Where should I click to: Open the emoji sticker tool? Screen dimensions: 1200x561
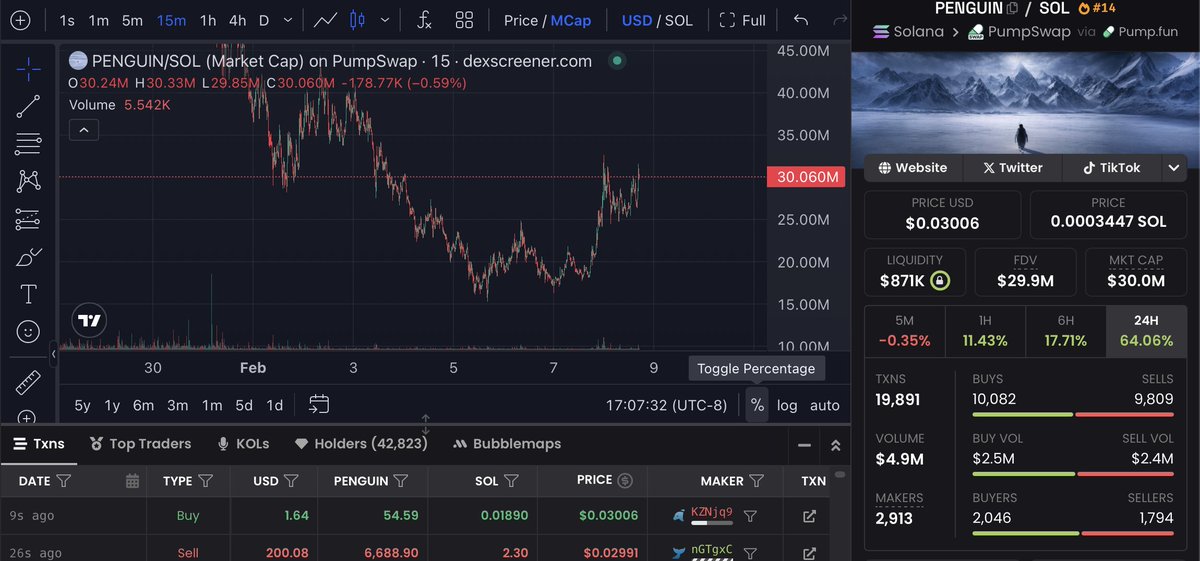click(x=28, y=331)
